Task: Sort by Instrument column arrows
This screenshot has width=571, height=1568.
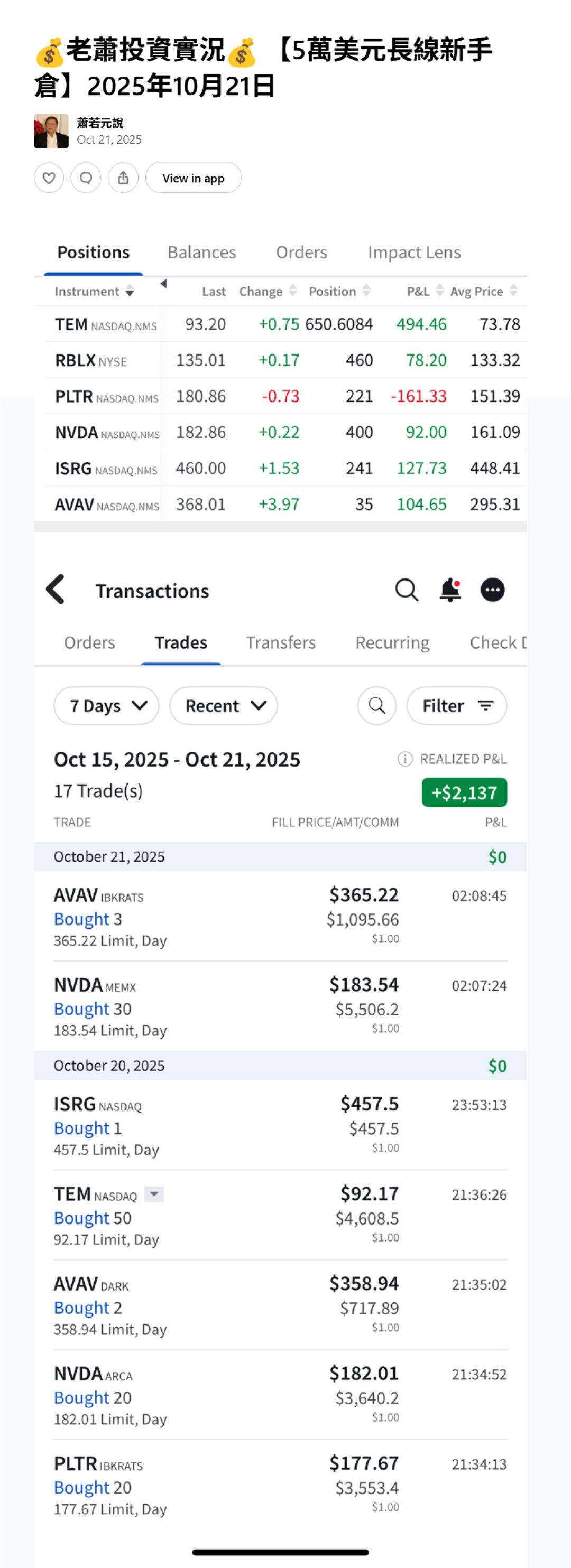Action: click(130, 292)
